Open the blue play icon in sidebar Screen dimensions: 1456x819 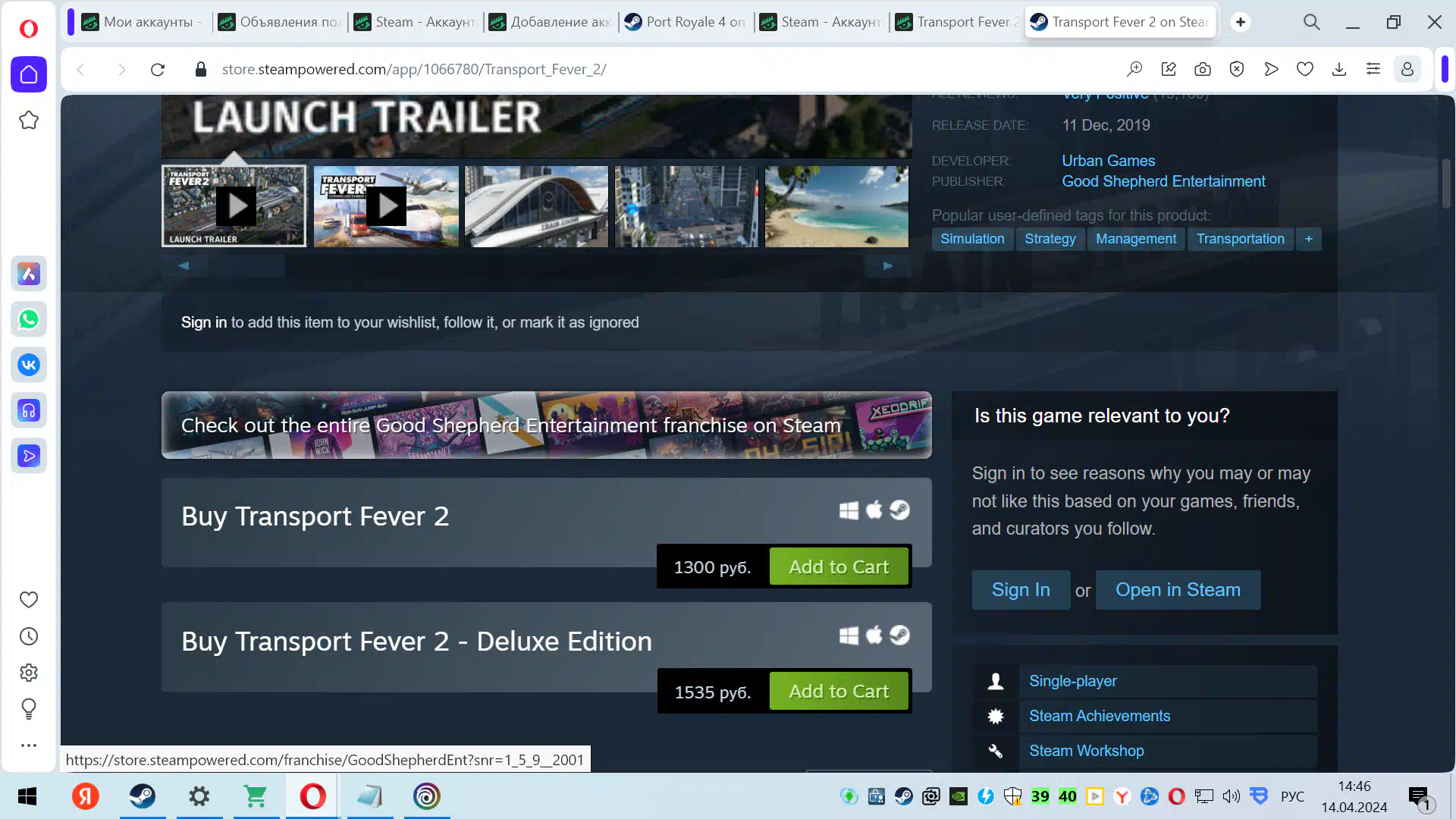click(x=29, y=456)
